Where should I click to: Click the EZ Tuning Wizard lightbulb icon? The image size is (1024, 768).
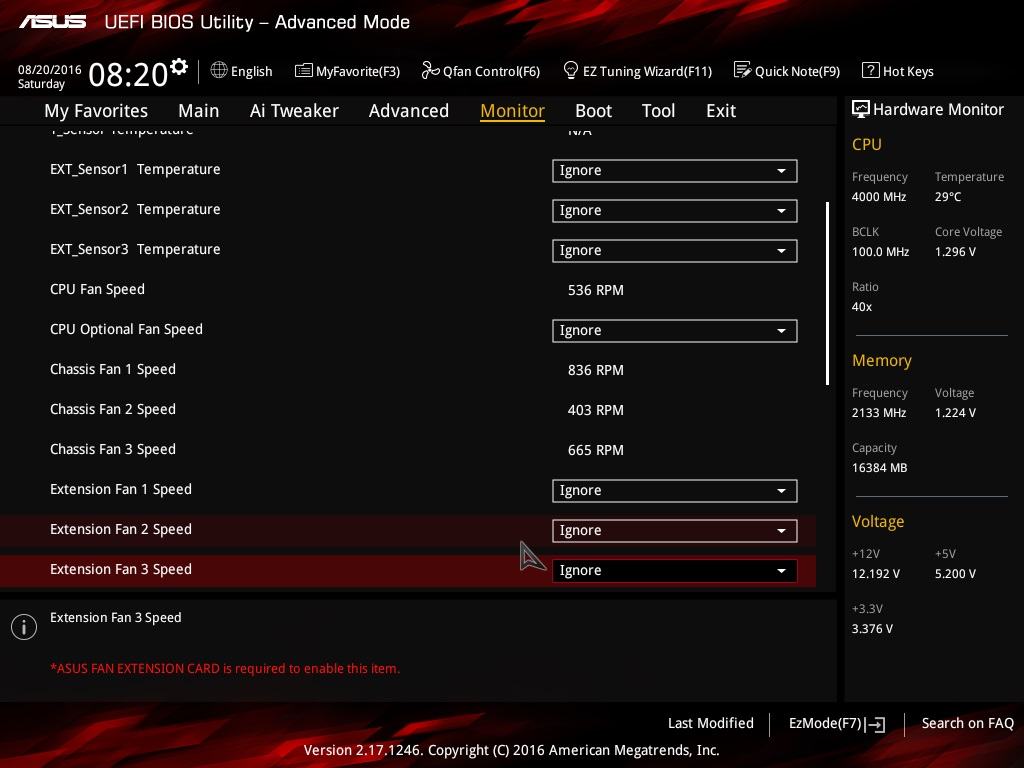point(570,70)
